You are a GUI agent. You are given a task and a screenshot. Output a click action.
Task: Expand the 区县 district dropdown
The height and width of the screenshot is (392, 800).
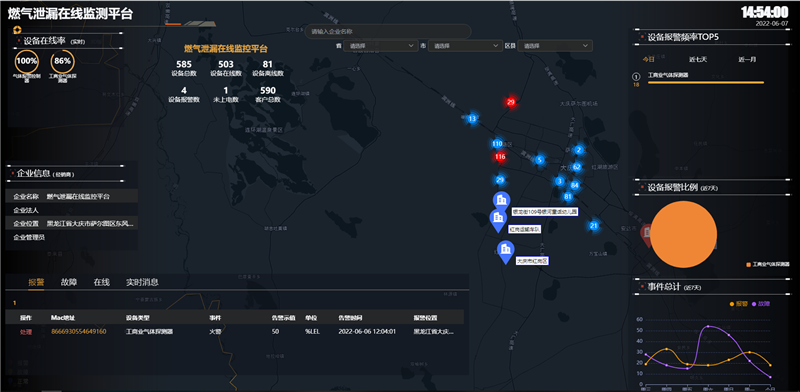(555, 46)
